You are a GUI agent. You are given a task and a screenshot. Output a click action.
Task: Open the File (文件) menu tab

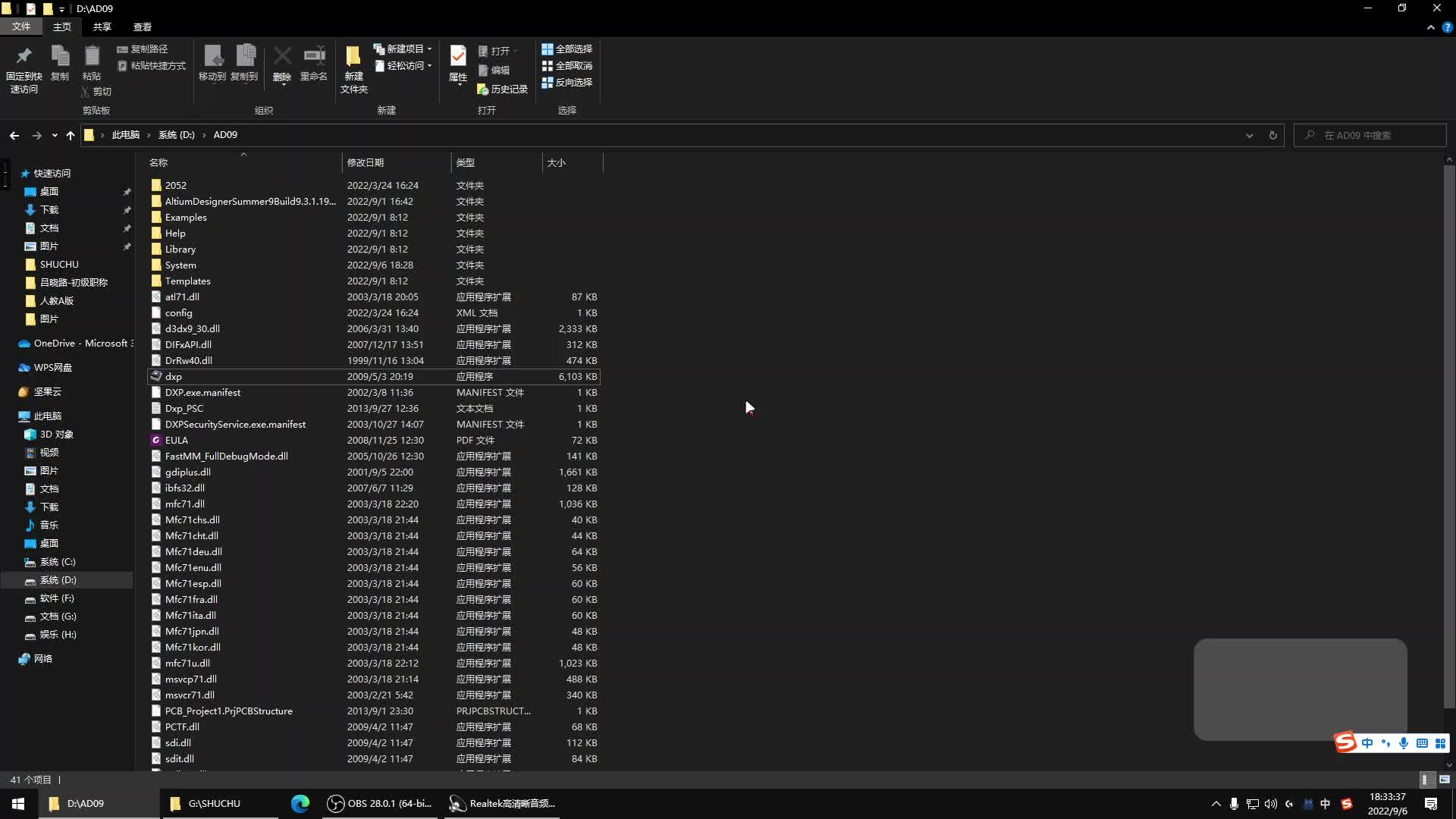pos(21,27)
